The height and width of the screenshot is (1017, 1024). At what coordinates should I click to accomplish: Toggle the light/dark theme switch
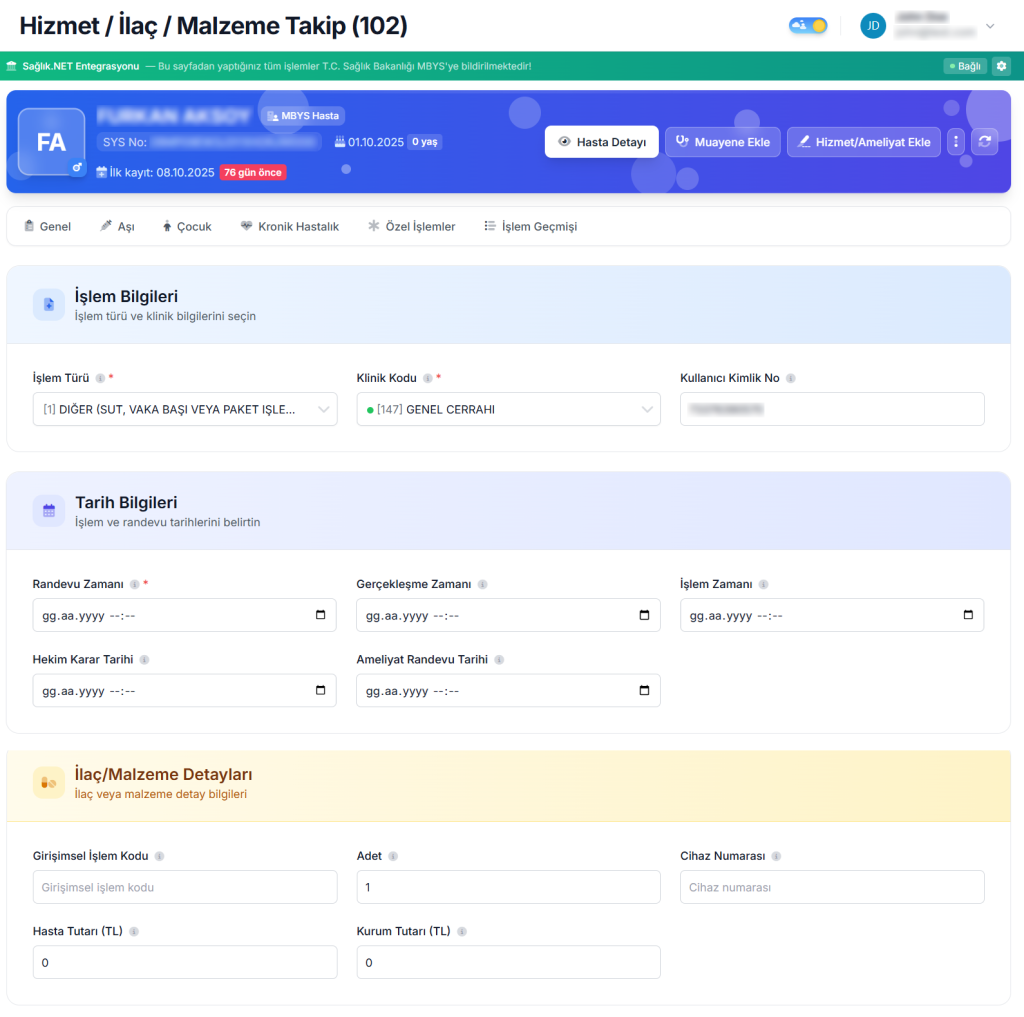808,26
